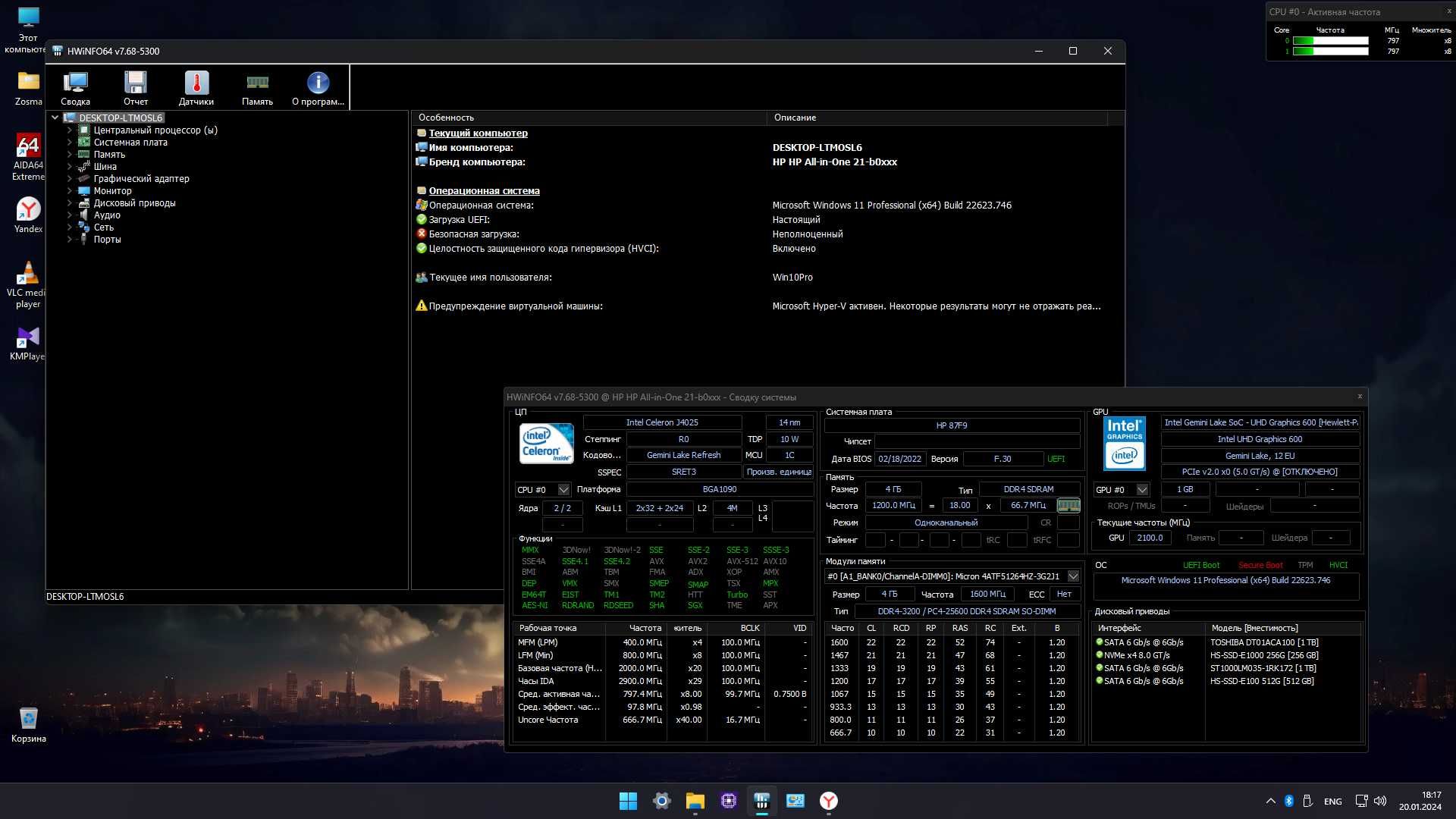The width and height of the screenshot is (1456, 819).
Task: Click the Intel Graphics logo
Action: click(x=1125, y=444)
